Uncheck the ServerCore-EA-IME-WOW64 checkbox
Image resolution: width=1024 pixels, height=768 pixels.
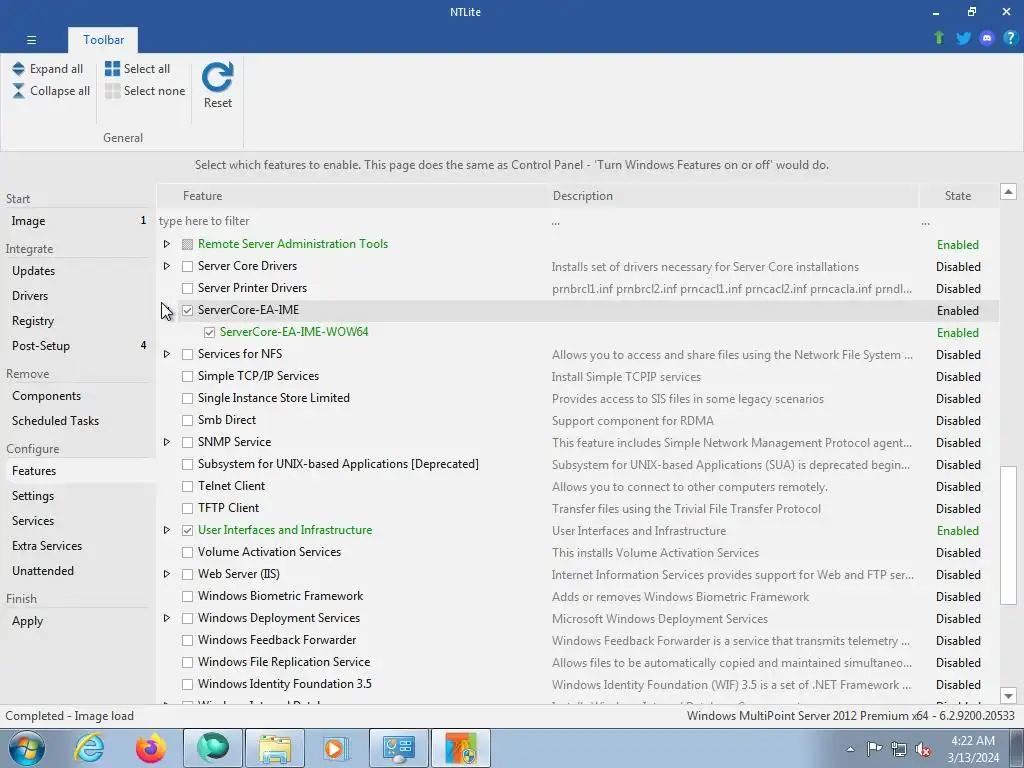pos(210,332)
